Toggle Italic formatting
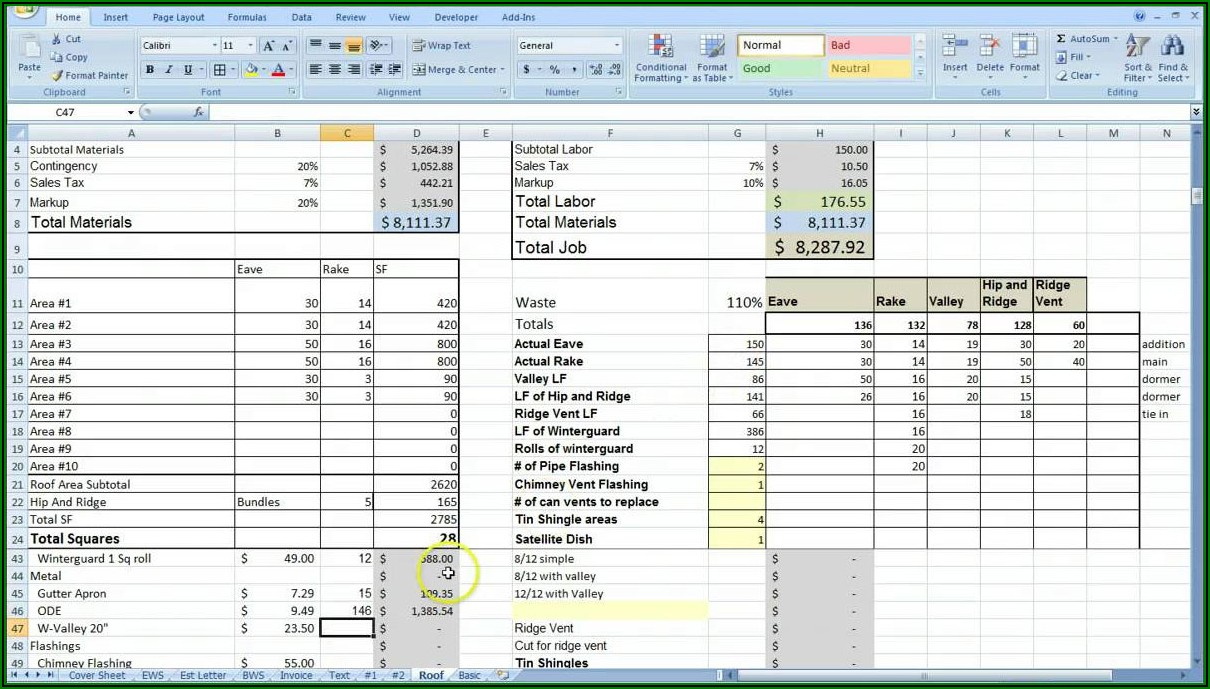Image resolution: width=1210 pixels, height=689 pixels. [168, 70]
